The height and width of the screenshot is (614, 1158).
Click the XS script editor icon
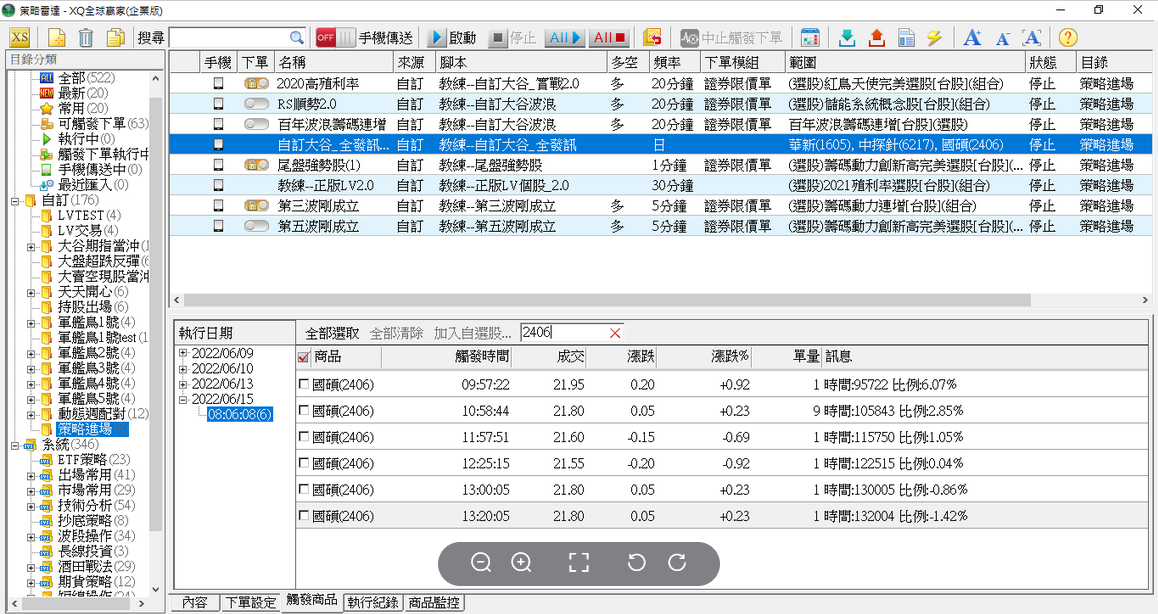(x=20, y=38)
